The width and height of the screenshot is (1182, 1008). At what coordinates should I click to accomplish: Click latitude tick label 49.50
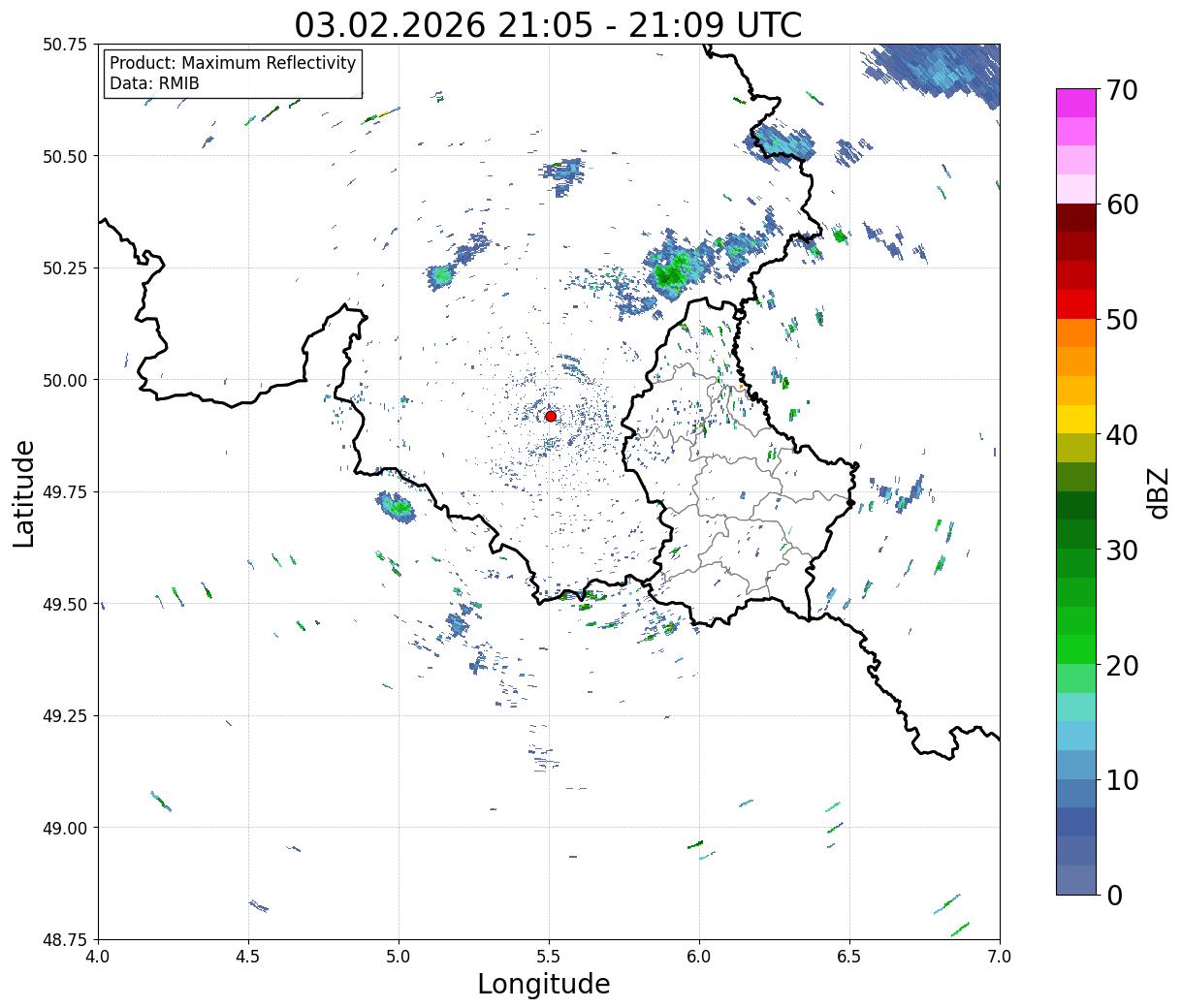coord(65,604)
